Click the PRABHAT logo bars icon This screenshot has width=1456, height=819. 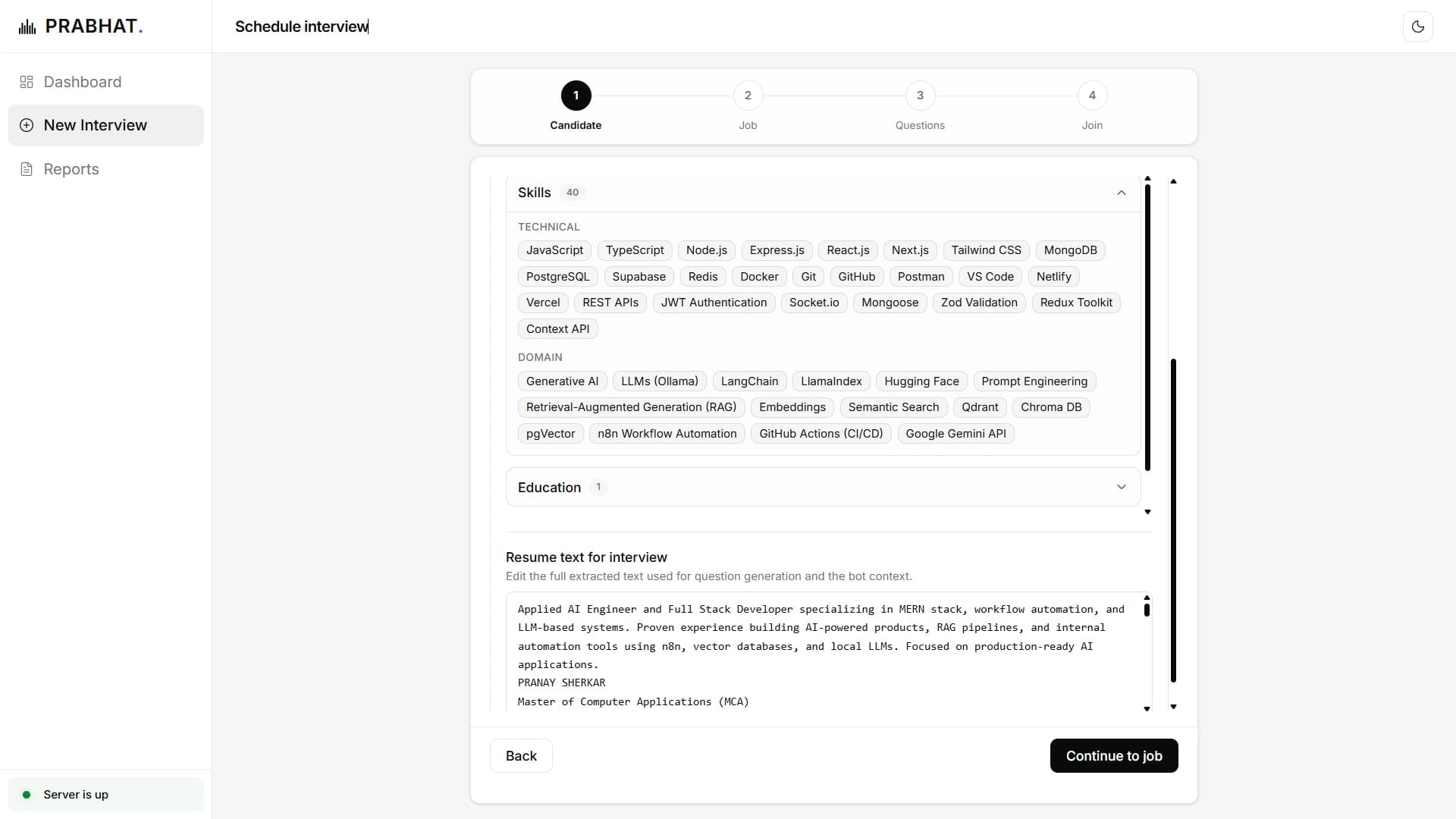pyautogui.click(x=27, y=27)
